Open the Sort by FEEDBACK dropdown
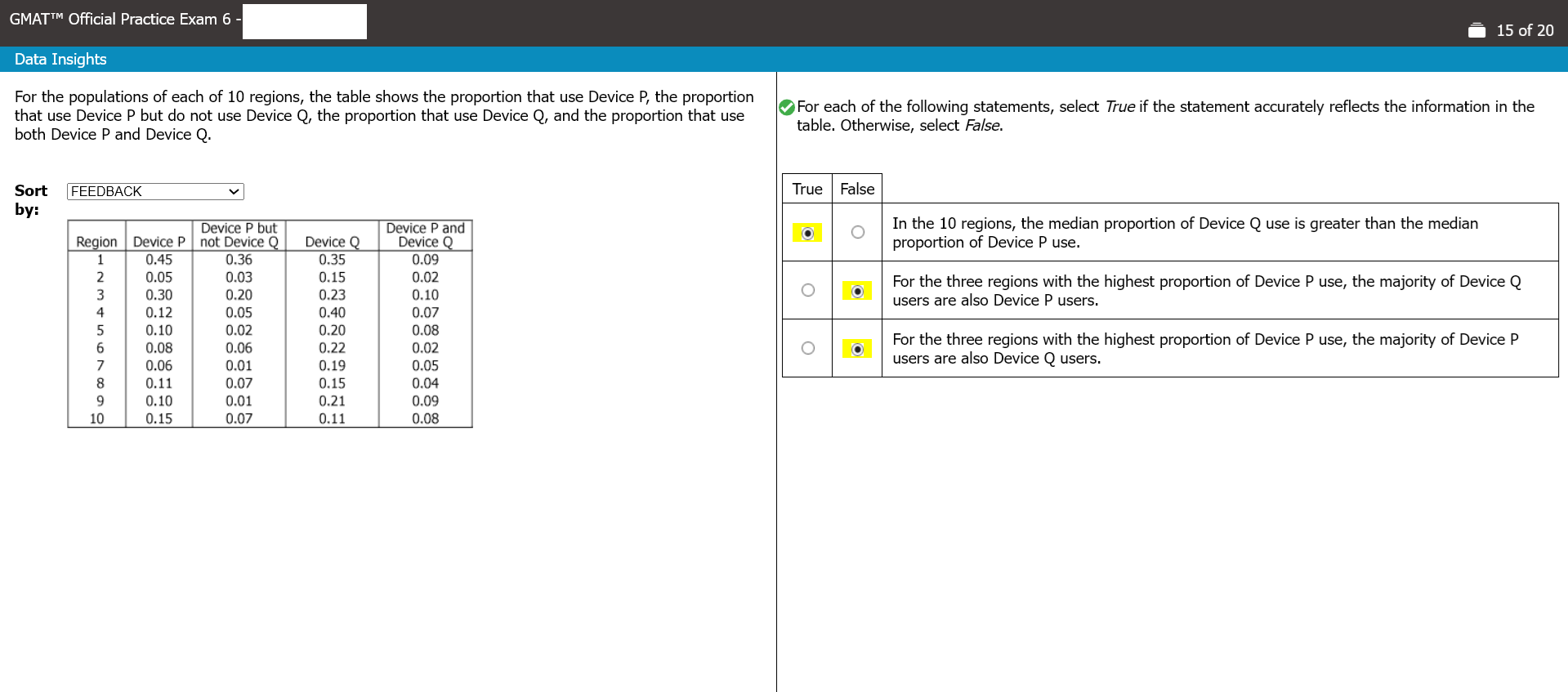 click(155, 191)
